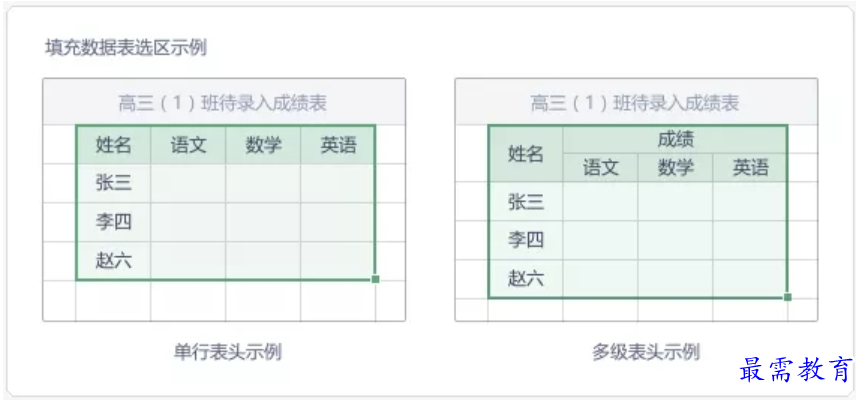This screenshot has width=861, height=401.
Task: Click the 赵六 cell in the left table
Action: (114, 261)
